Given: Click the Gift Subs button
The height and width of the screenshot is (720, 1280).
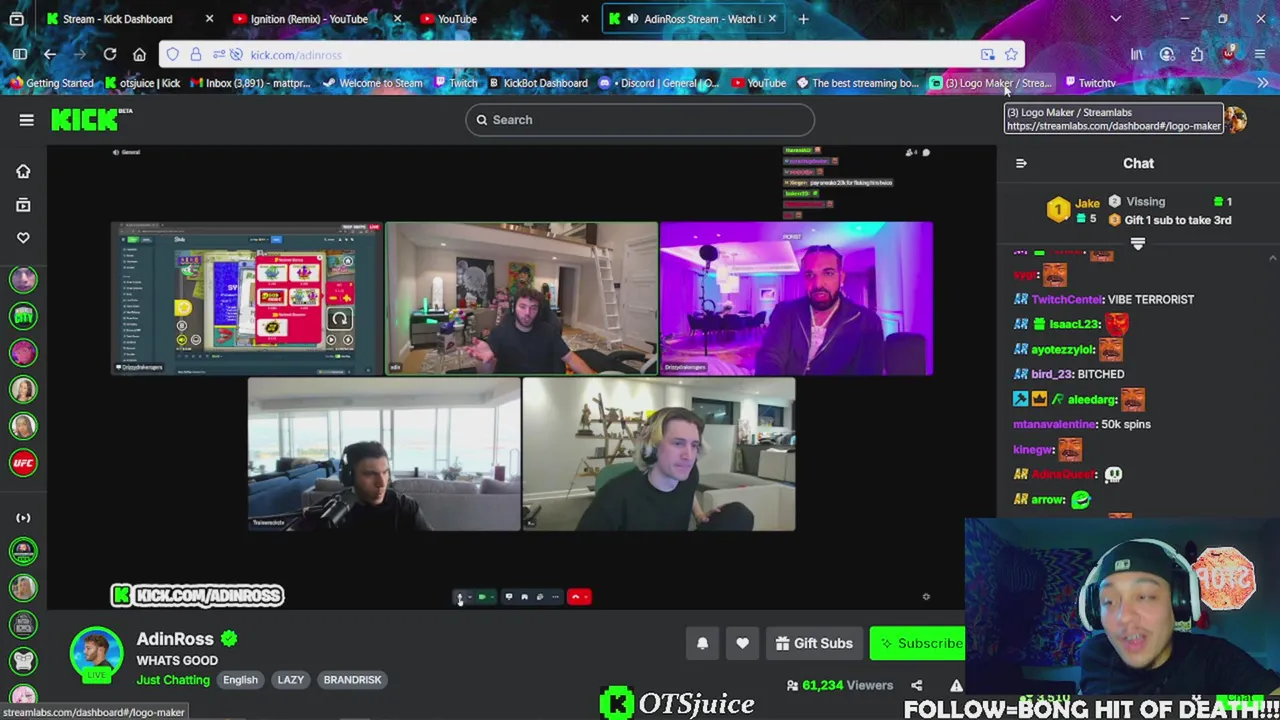Looking at the screenshot, I should (x=814, y=644).
